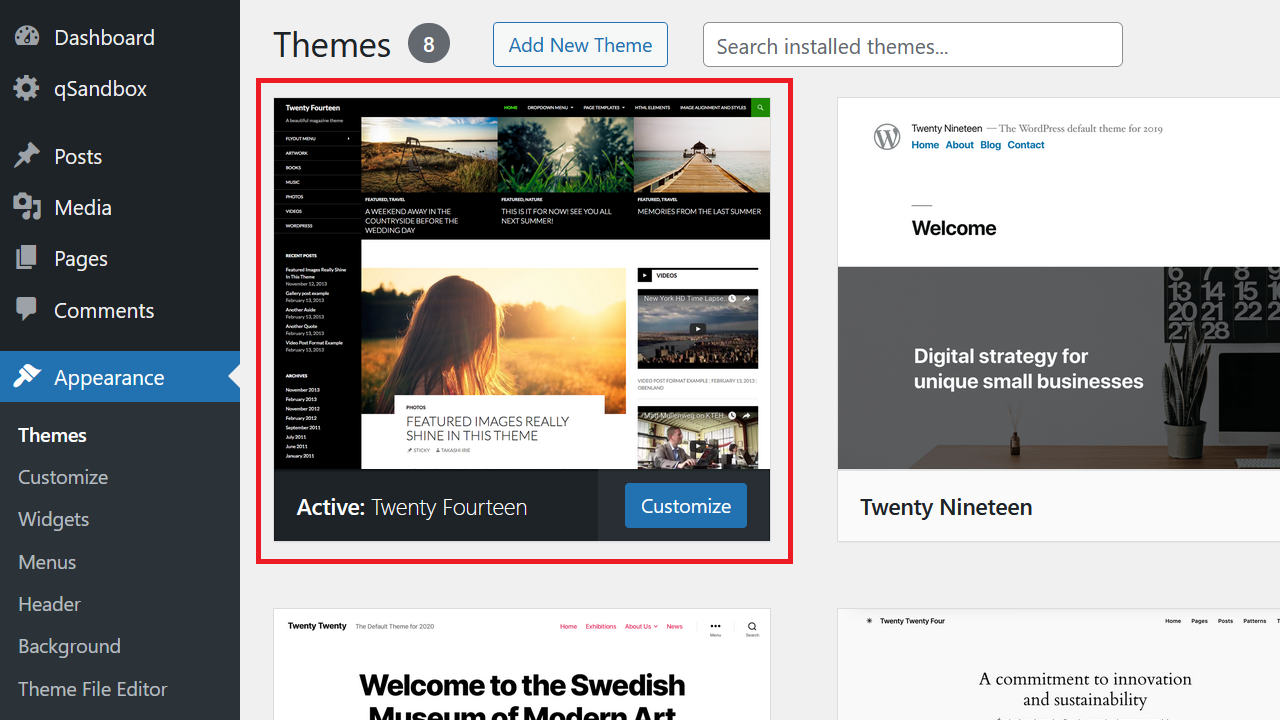
Task: Open the Twenty Twenty Four theme thumbnail
Action: [x=1059, y=664]
